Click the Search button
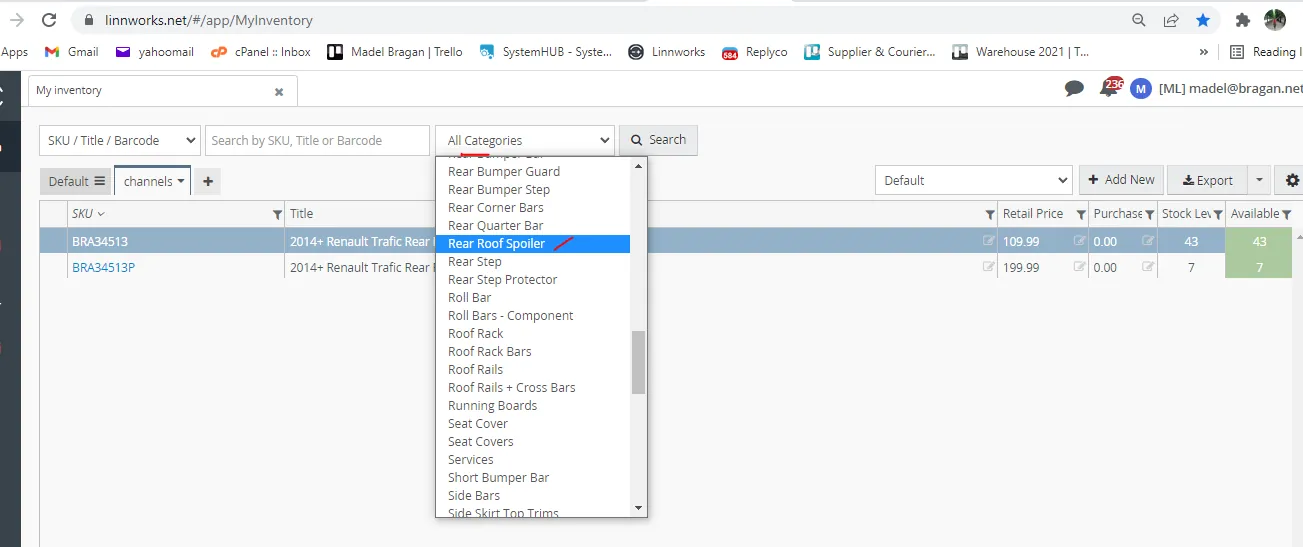 coord(658,140)
